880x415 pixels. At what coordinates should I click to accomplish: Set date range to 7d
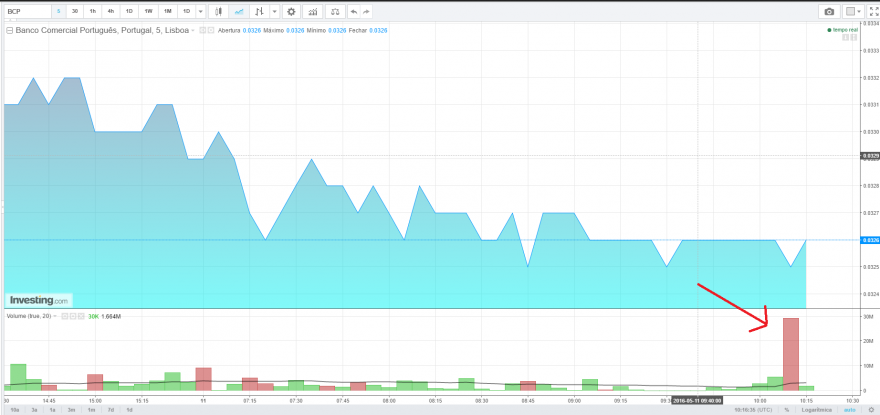[x=110, y=410]
